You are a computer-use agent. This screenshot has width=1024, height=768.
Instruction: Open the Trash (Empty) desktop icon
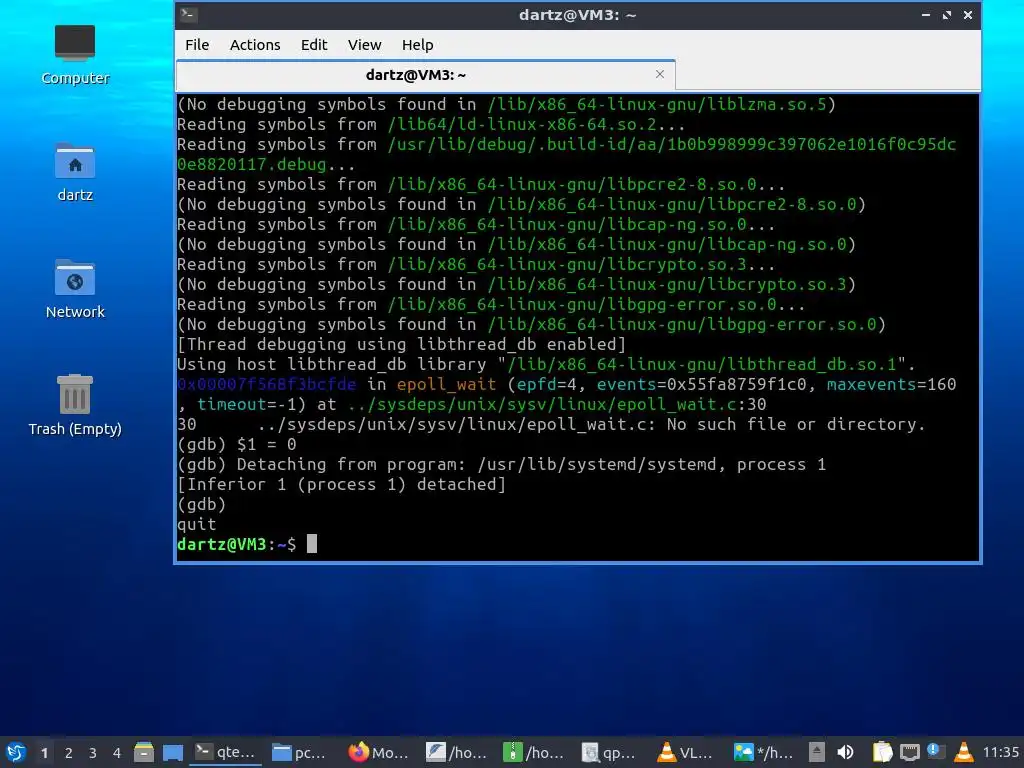coord(75,405)
